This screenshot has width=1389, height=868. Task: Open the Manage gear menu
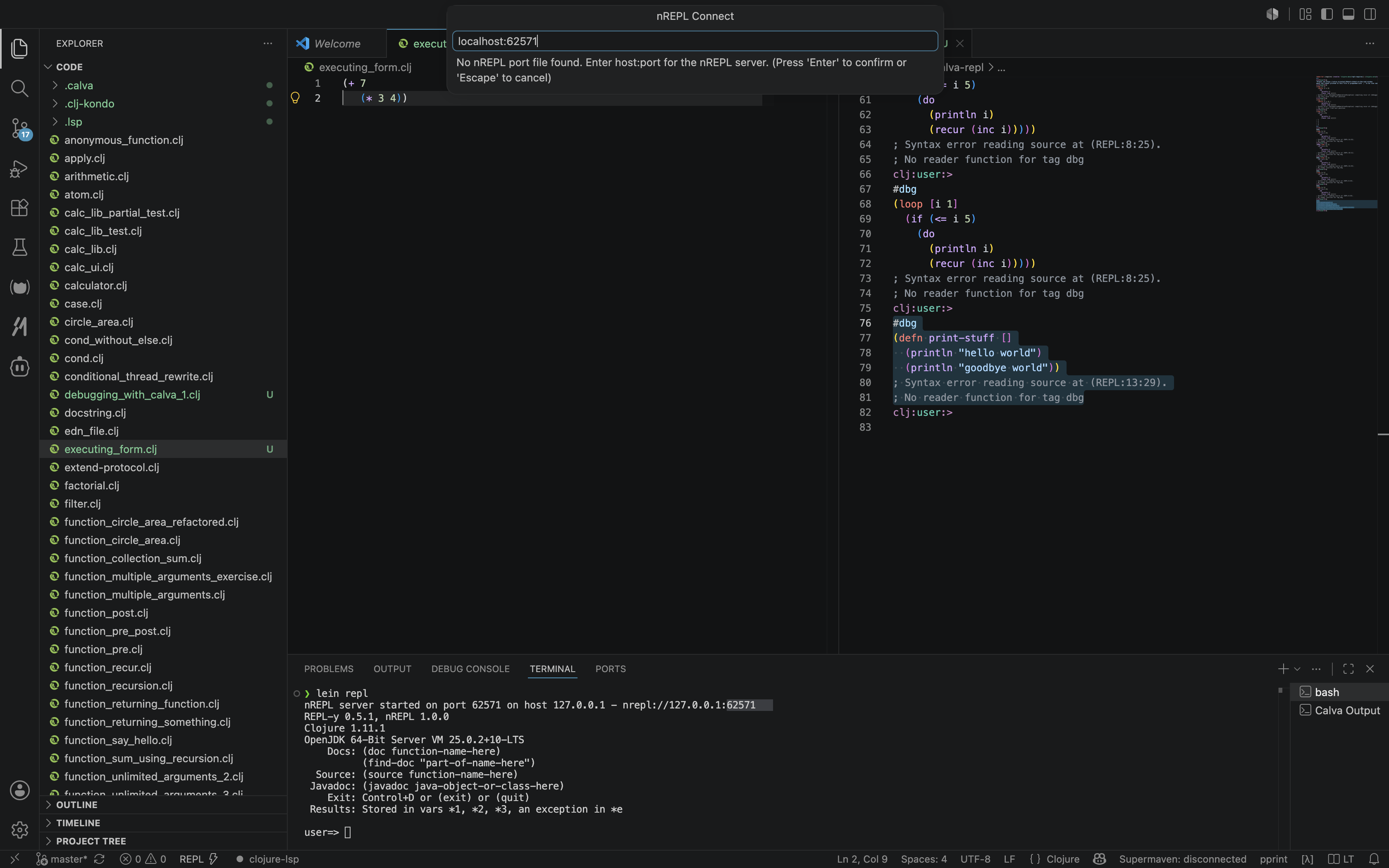click(x=19, y=830)
